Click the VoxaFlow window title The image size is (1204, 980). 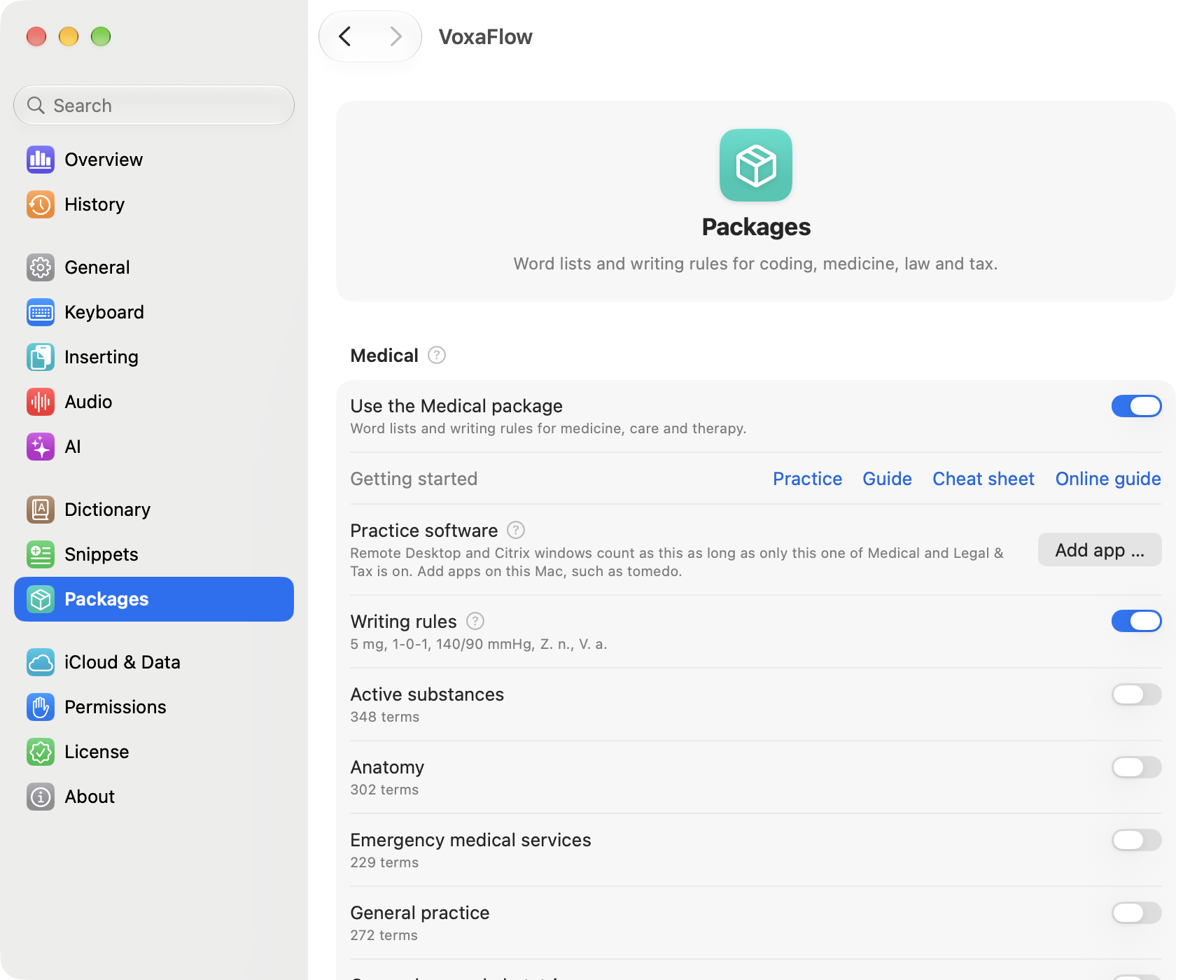pyautogui.click(x=485, y=36)
